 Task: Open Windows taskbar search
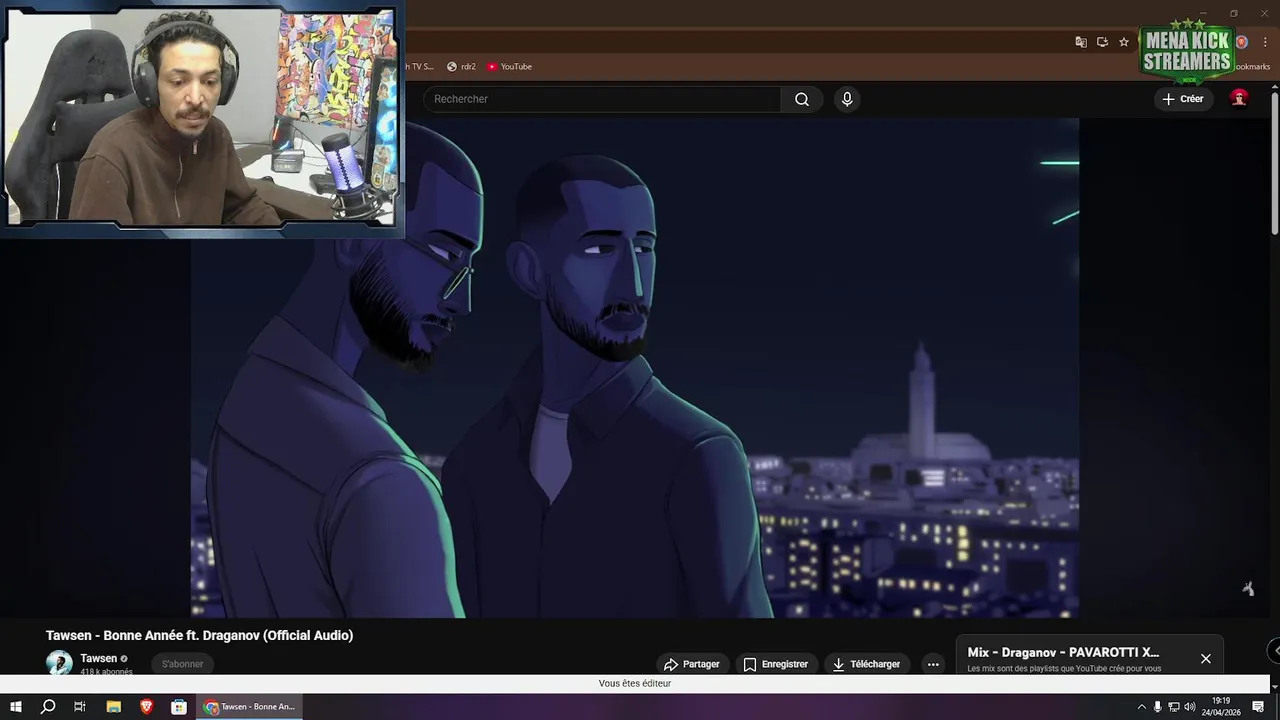tap(47, 707)
